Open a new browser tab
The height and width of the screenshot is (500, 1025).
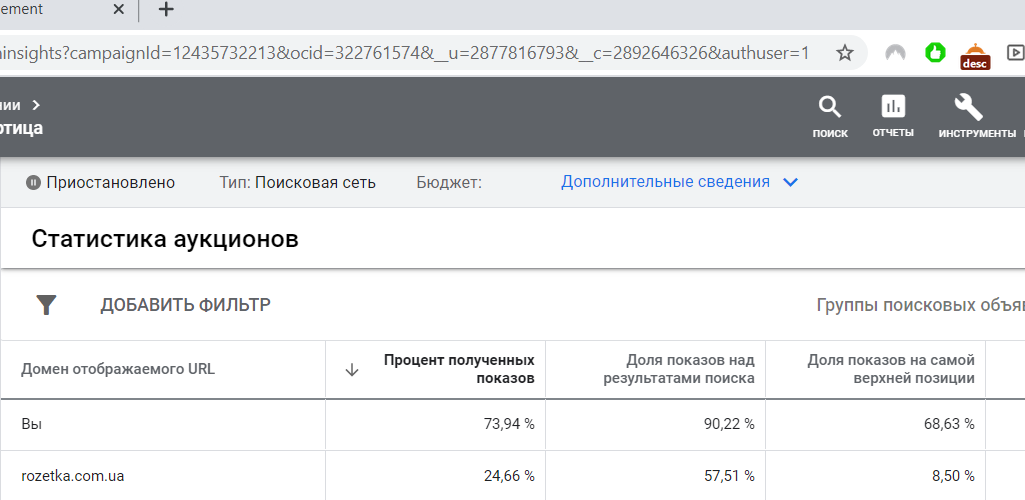point(166,10)
